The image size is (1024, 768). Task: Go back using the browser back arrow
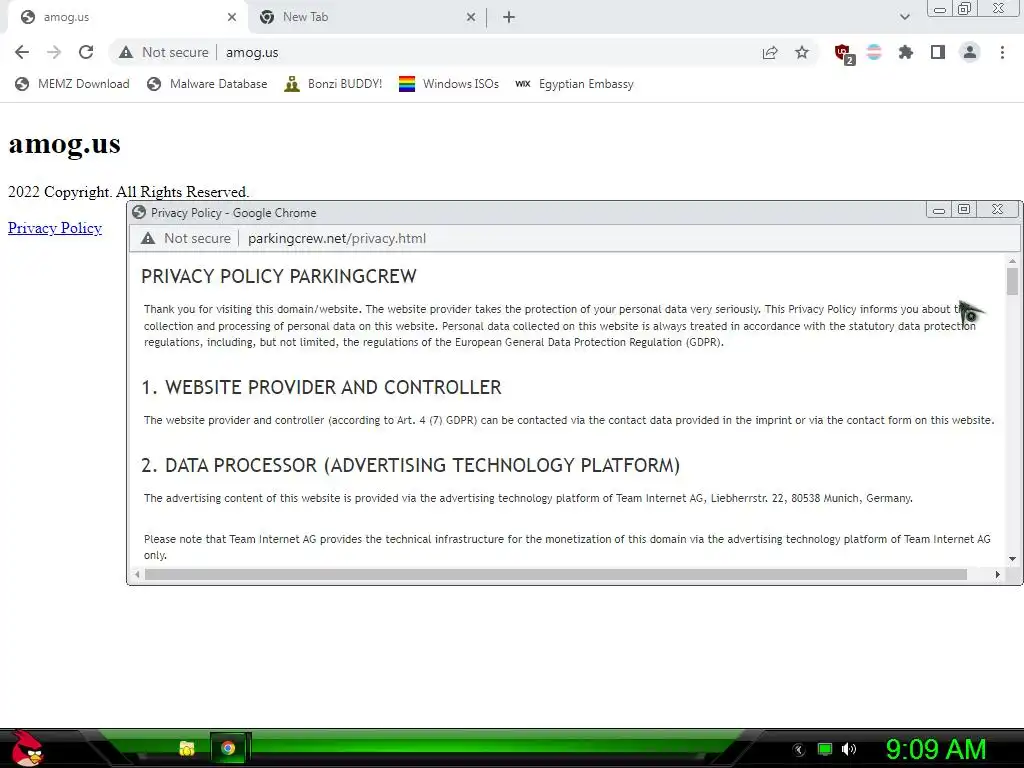pos(22,52)
